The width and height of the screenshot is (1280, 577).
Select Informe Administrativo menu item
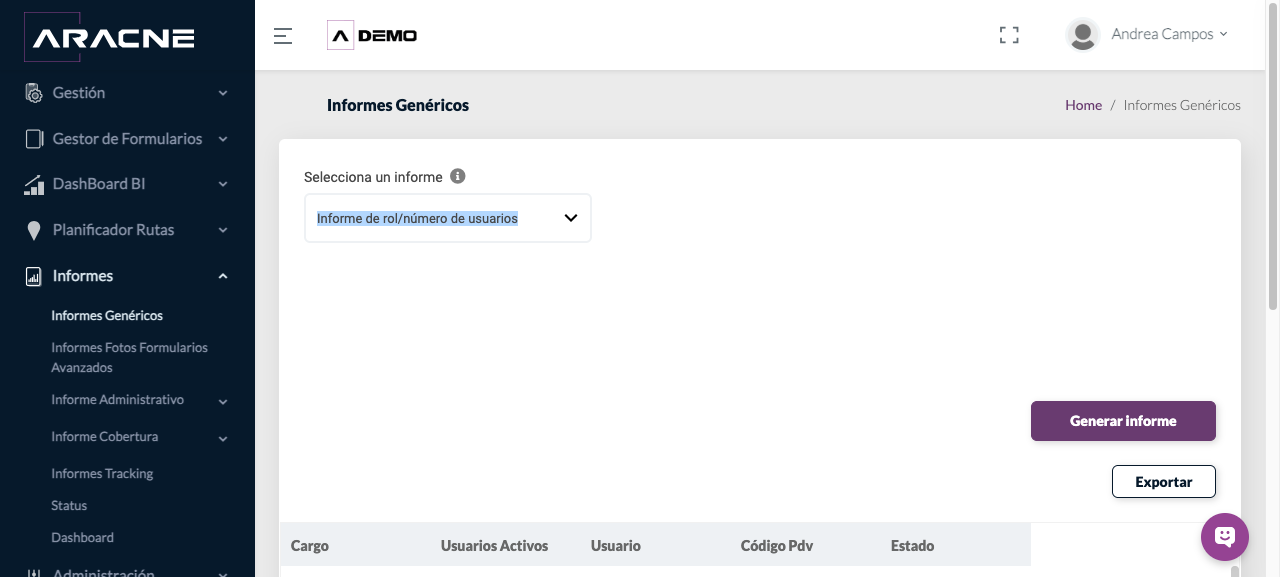pyautogui.click(x=118, y=399)
